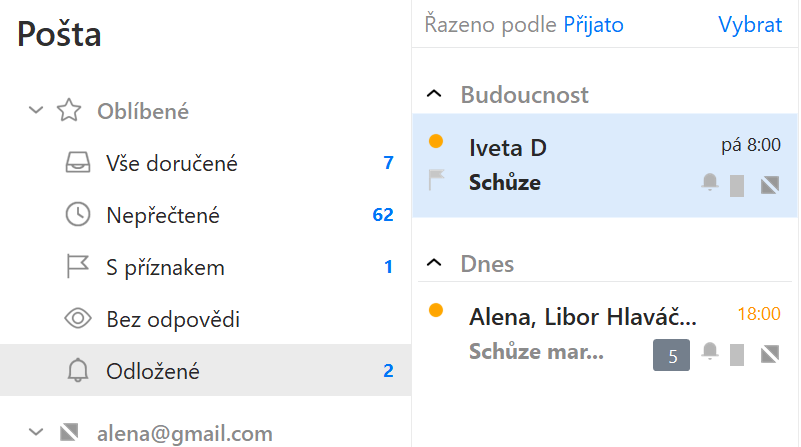Click the Odložené bell icon
Screen dimensions: 801x447
pyautogui.click(x=78, y=370)
